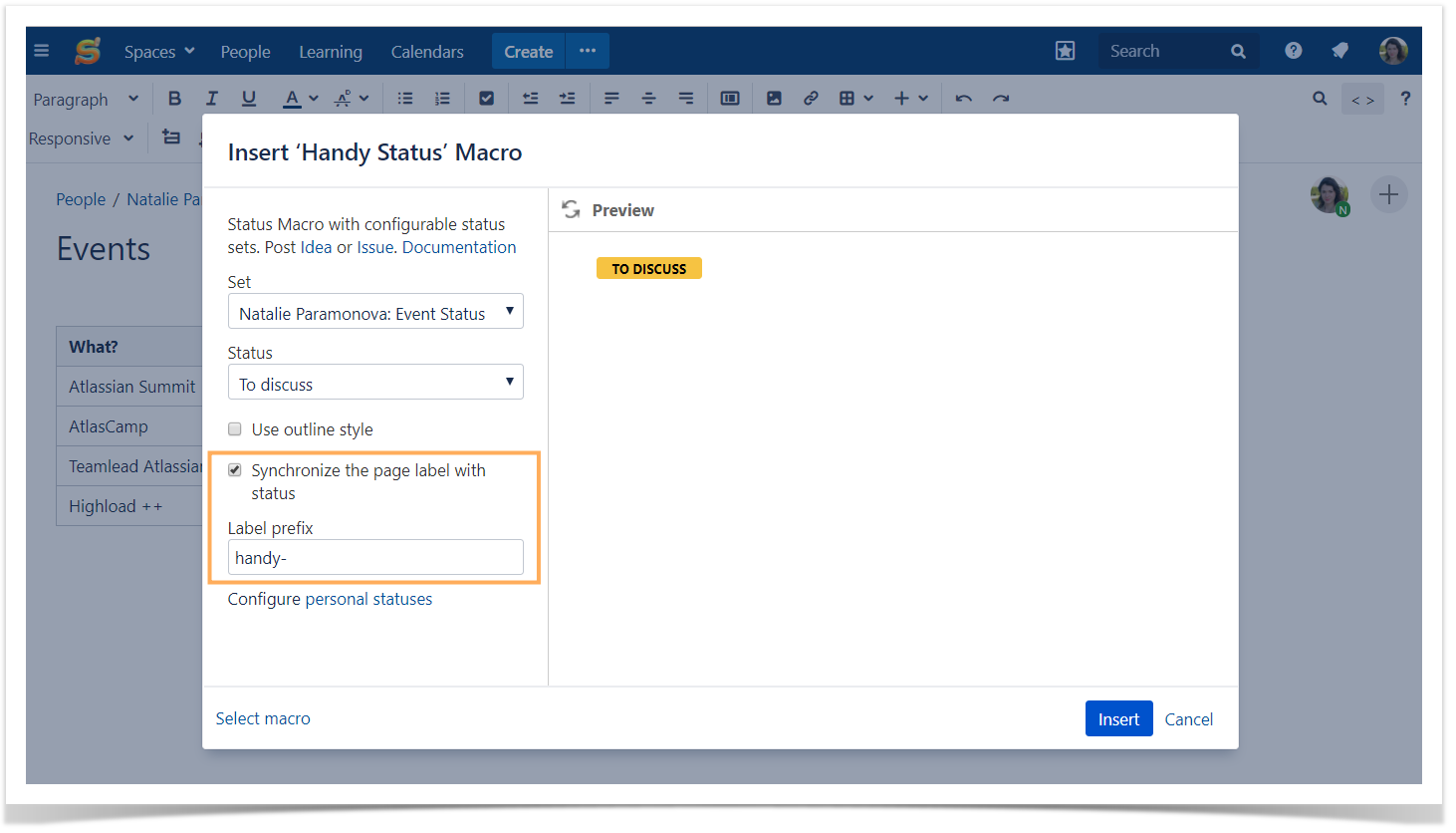Open the notifications bell
Viewport: 1456px width, 833px height.
pyautogui.click(x=1339, y=51)
